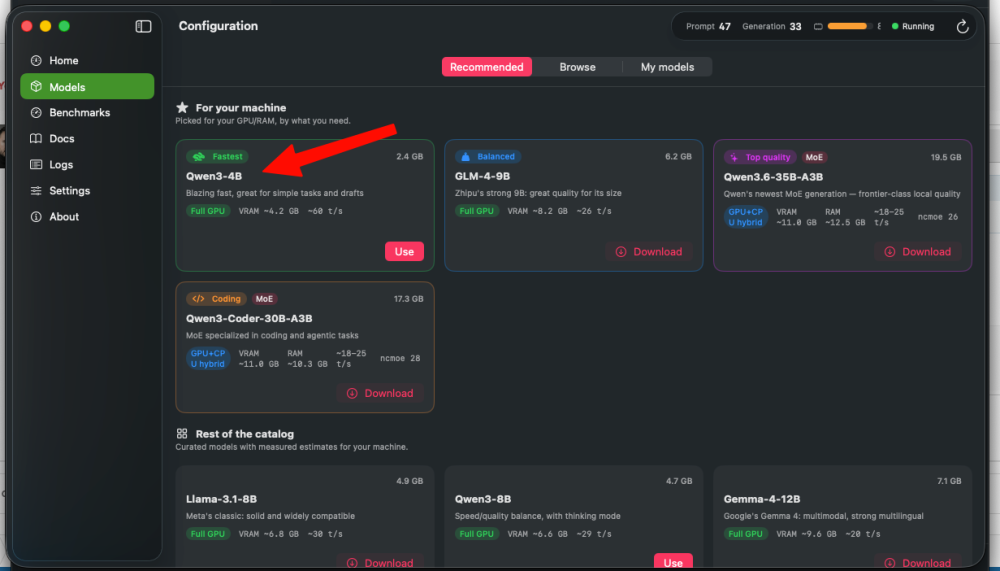Click the refresh icon in top bar
The height and width of the screenshot is (571, 1000).
pos(962,26)
